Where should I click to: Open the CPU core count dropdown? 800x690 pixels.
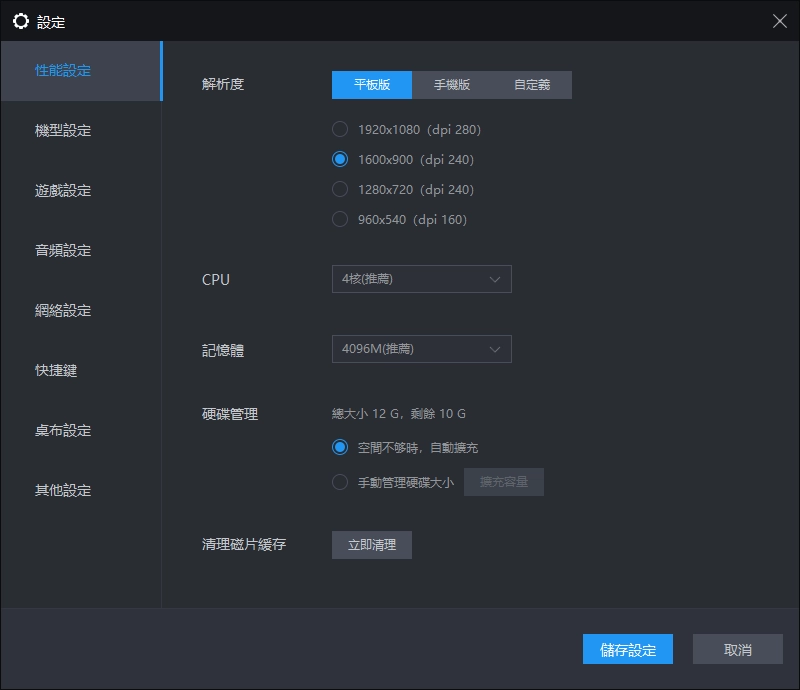point(420,279)
